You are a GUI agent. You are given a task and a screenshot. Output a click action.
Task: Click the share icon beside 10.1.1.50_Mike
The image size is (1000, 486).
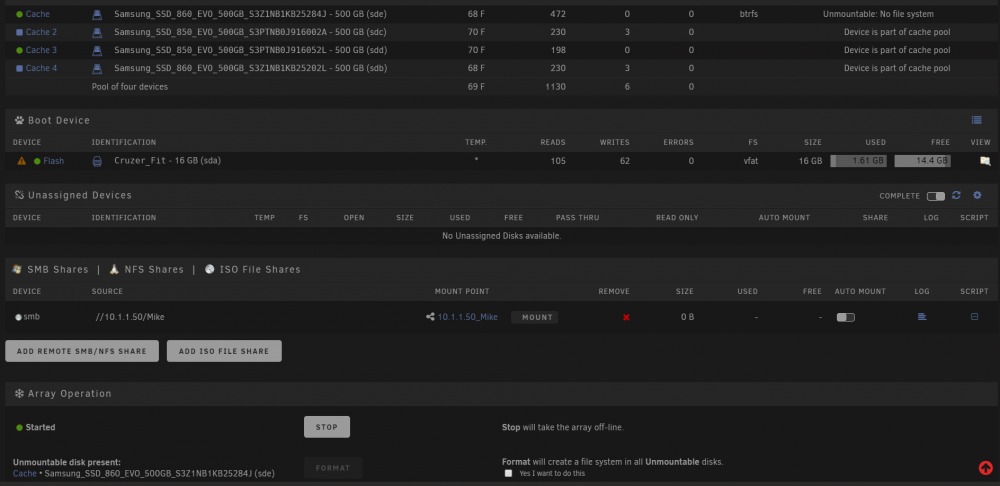(430, 317)
